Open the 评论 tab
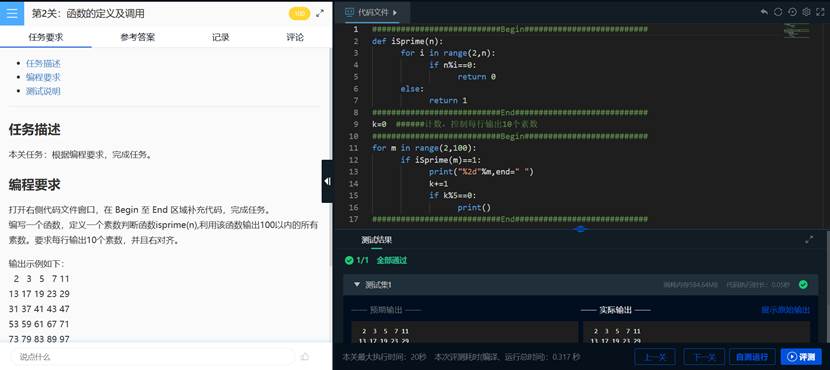Viewport: 830px width, 370px height. [x=295, y=37]
